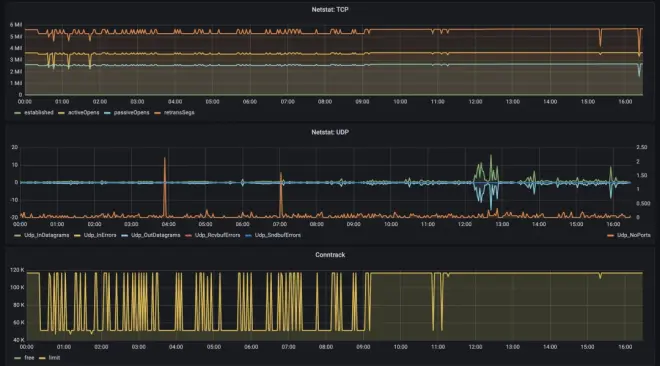
Task: Toggle the Udp_OutDatagrams legend entry
Action: (x=155, y=235)
